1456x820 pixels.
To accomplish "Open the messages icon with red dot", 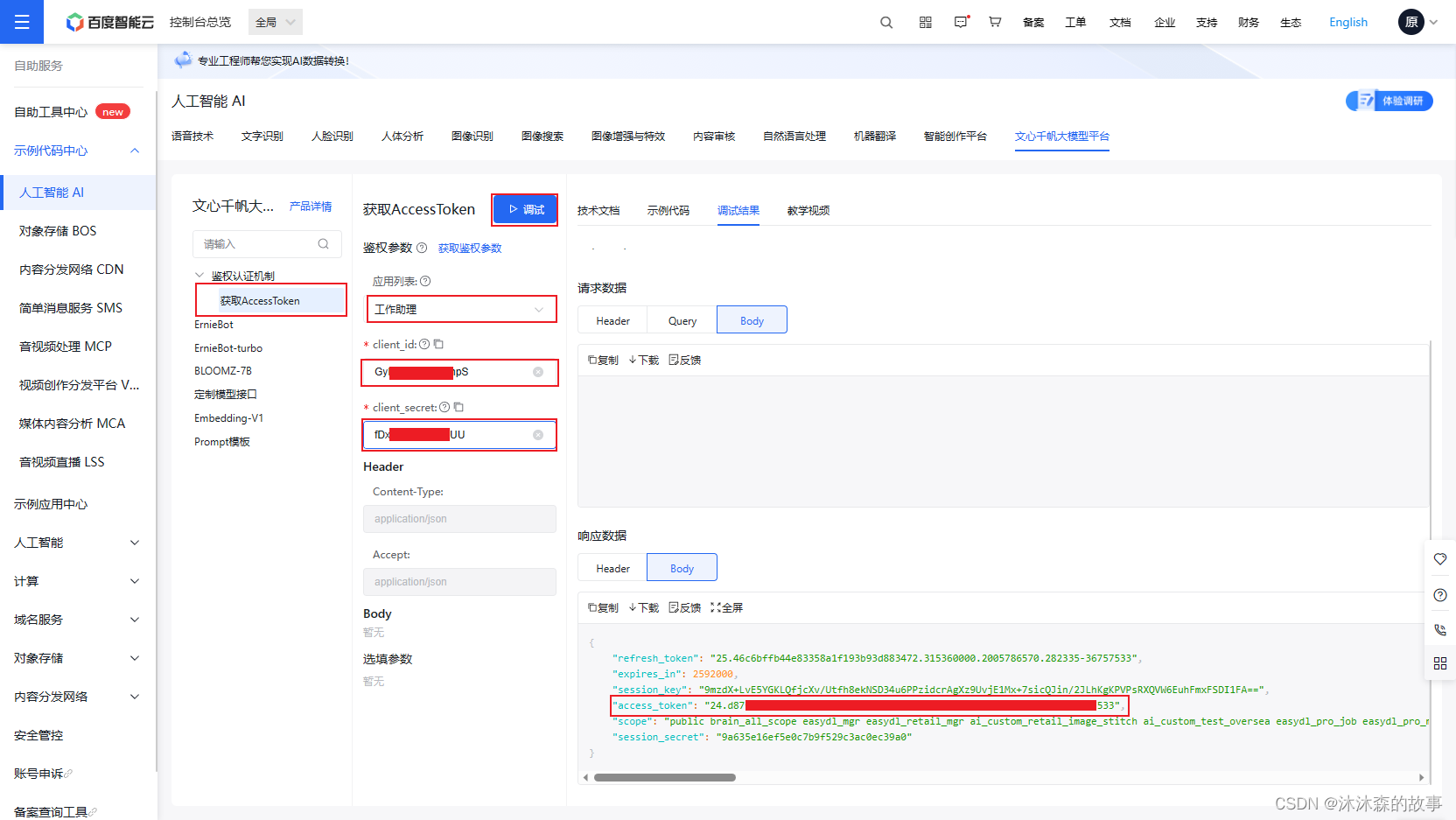I will (962, 22).
